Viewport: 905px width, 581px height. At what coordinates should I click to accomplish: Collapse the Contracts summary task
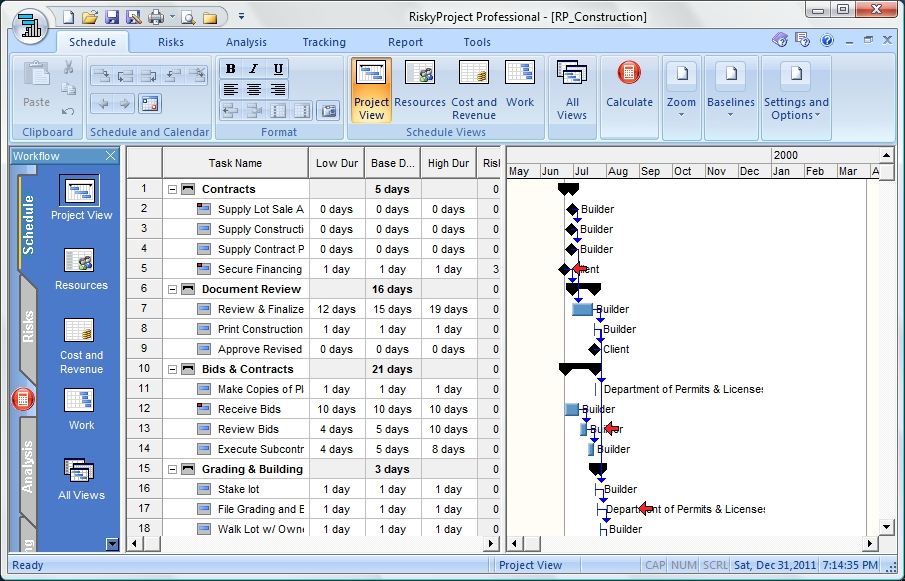[x=172, y=189]
